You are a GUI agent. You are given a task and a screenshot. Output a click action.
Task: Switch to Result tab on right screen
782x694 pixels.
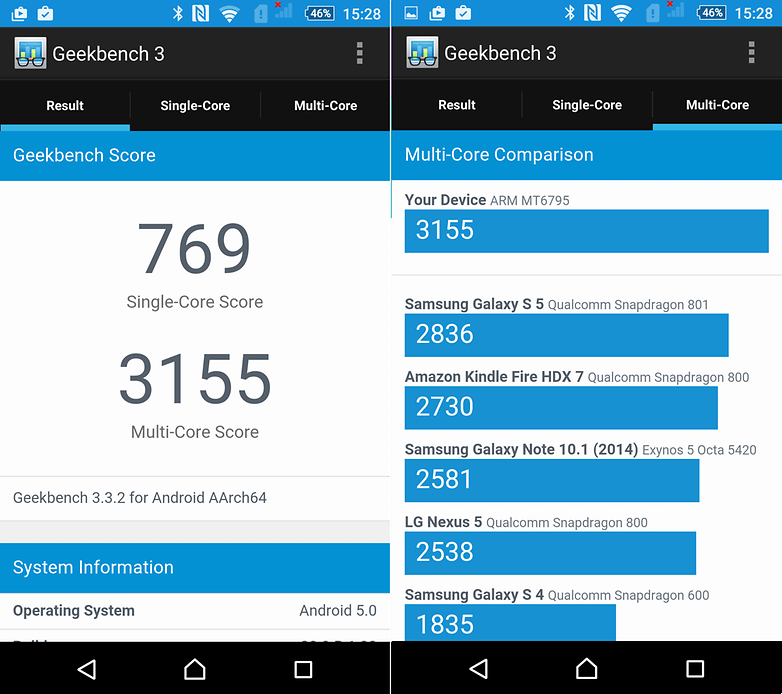tap(457, 105)
